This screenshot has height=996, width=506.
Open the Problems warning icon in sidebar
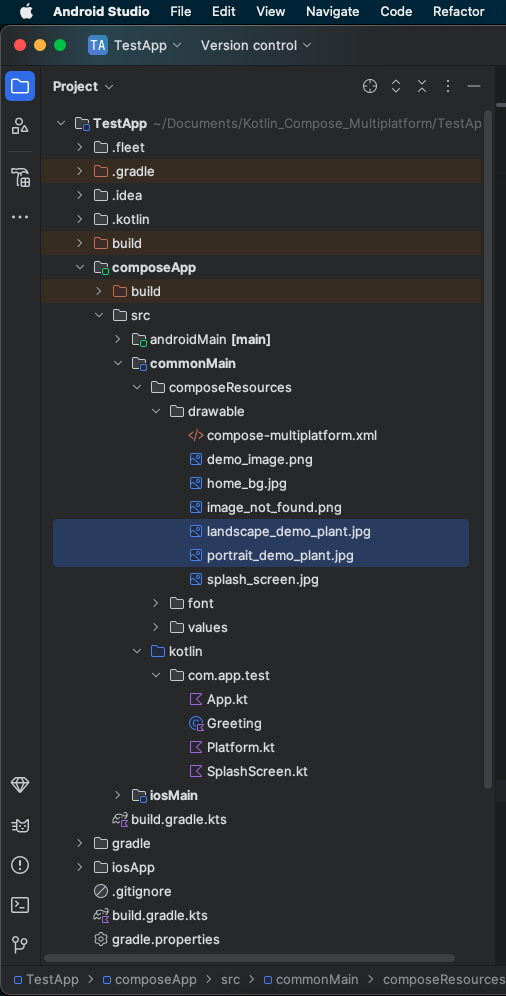pyautogui.click(x=20, y=865)
